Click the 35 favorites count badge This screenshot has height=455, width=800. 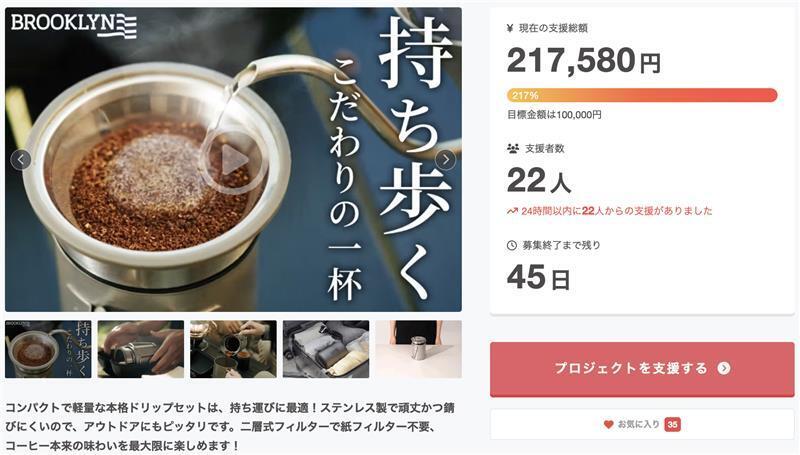(x=672, y=424)
